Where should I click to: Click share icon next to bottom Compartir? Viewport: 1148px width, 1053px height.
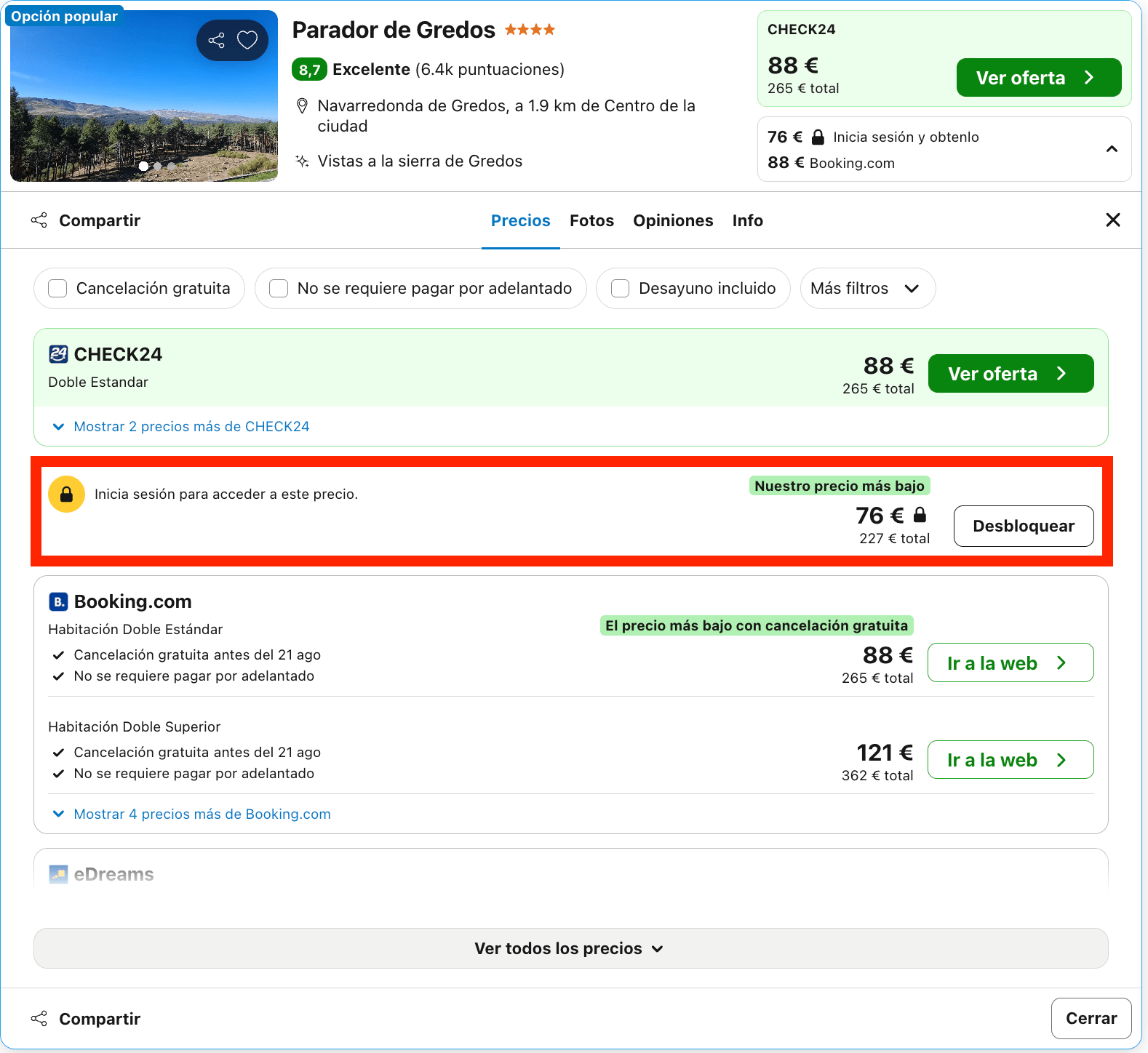tap(39, 1019)
